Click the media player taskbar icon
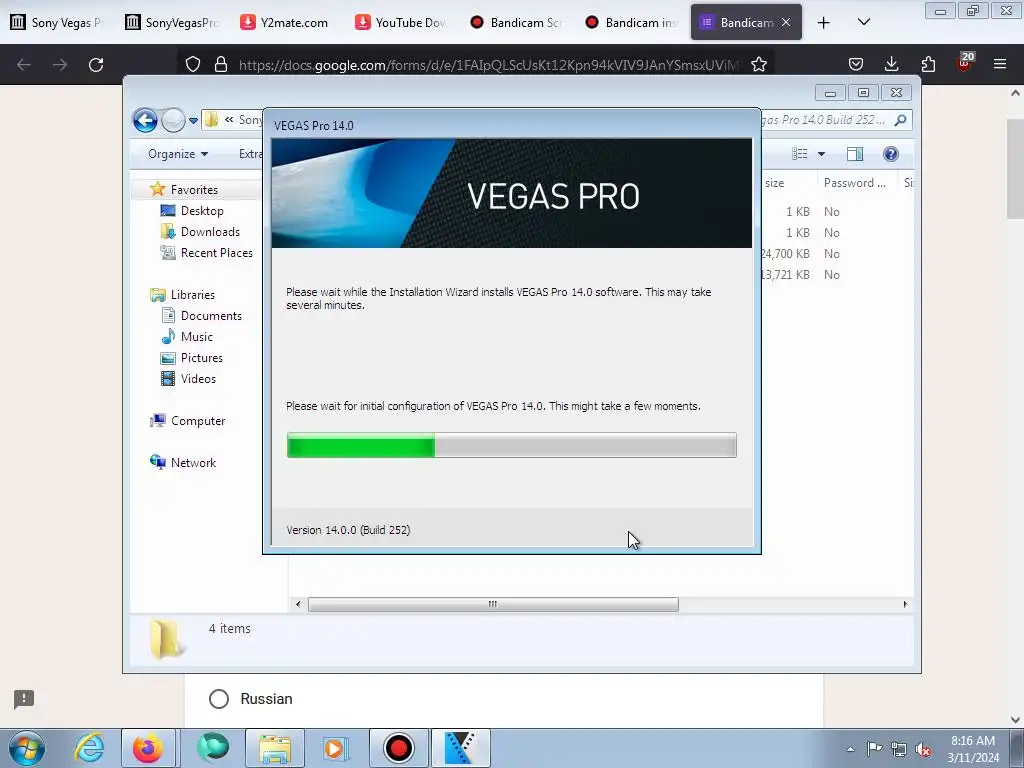The height and width of the screenshot is (768, 1024). (336, 748)
